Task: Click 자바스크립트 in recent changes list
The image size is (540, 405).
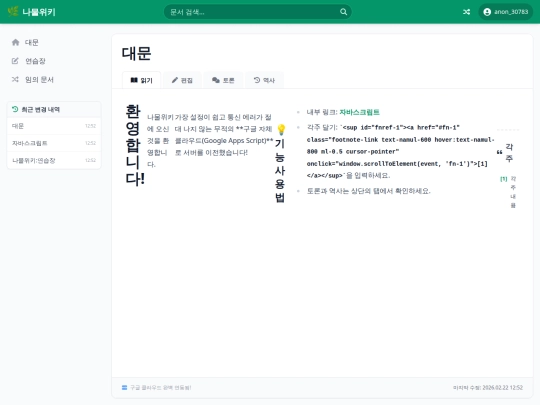Action: (54, 143)
